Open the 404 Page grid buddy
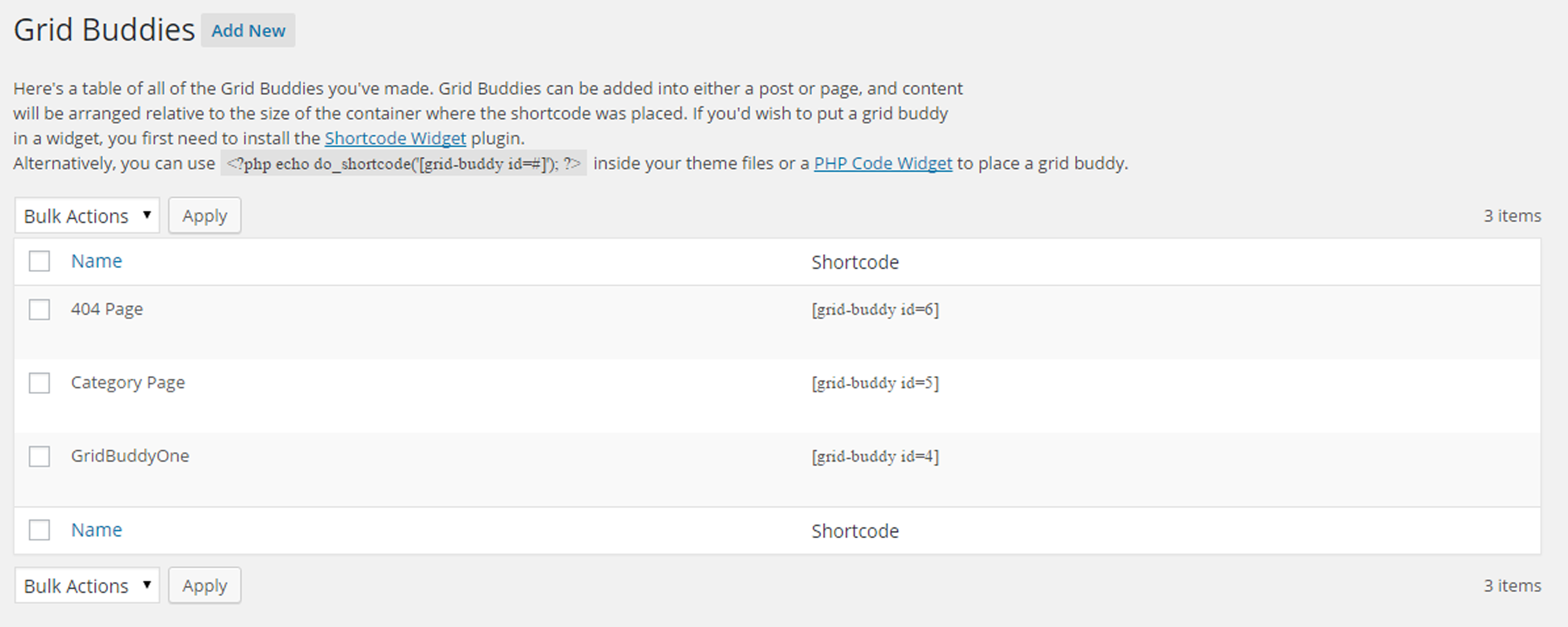 (x=107, y=309)
